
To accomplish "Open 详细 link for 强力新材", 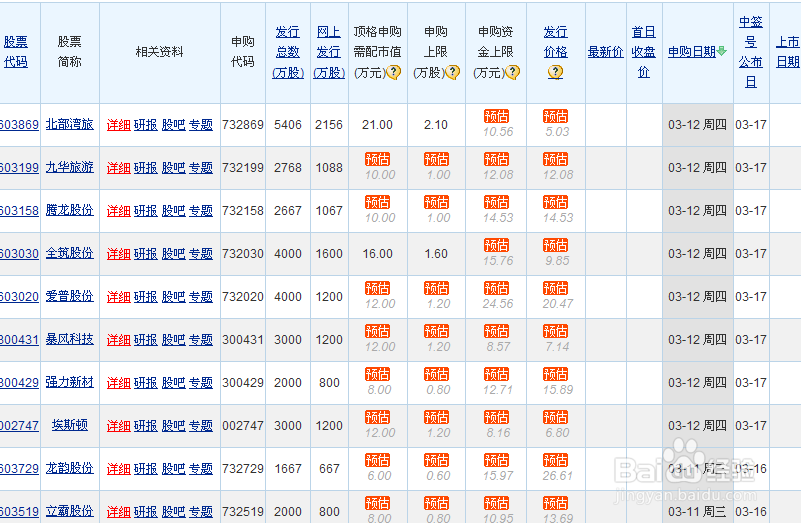I will (x=119, y=382).
